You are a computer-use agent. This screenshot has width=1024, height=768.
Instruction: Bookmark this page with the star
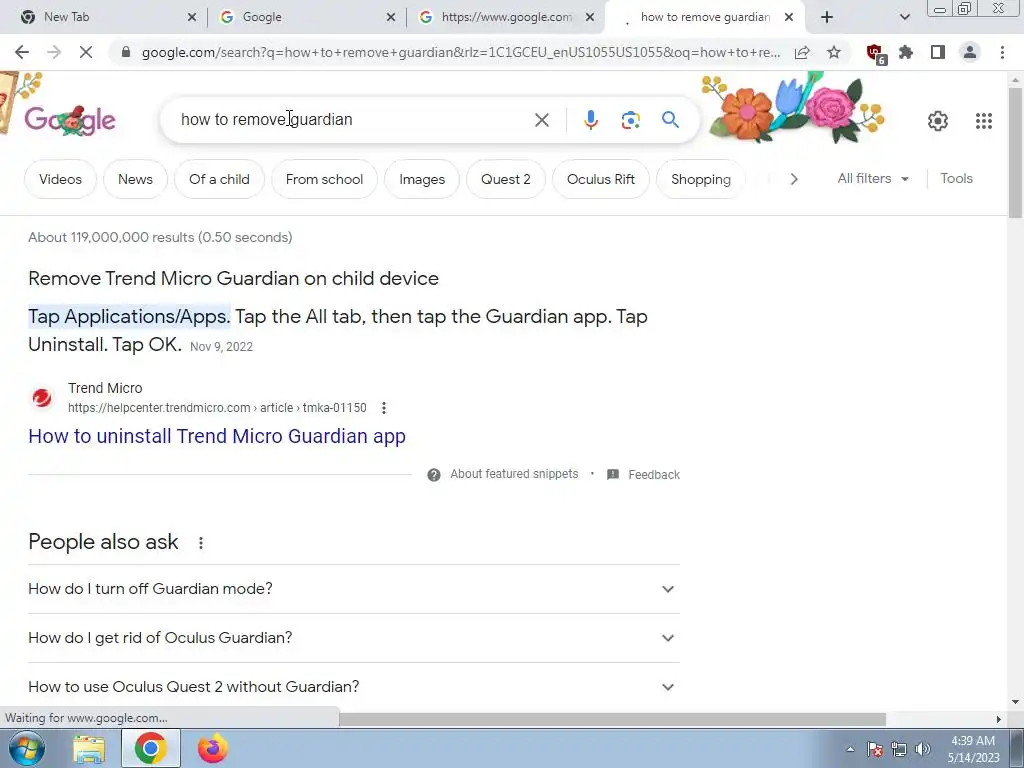pos(834,52)
